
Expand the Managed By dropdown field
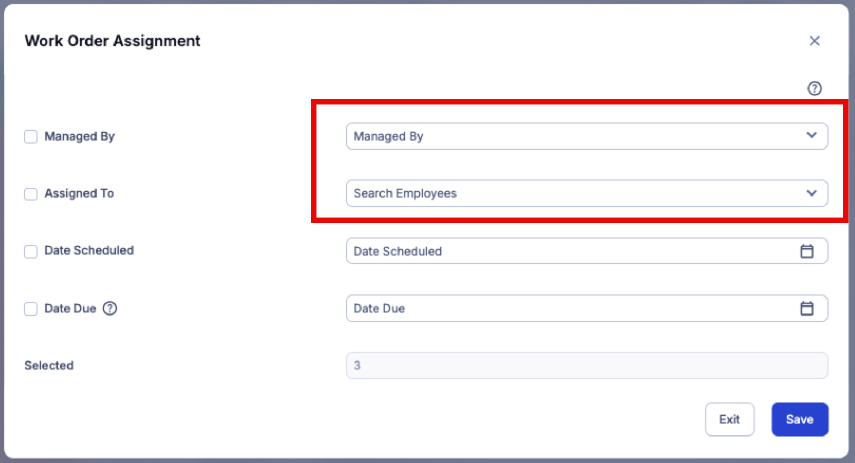tap(587, 136)
